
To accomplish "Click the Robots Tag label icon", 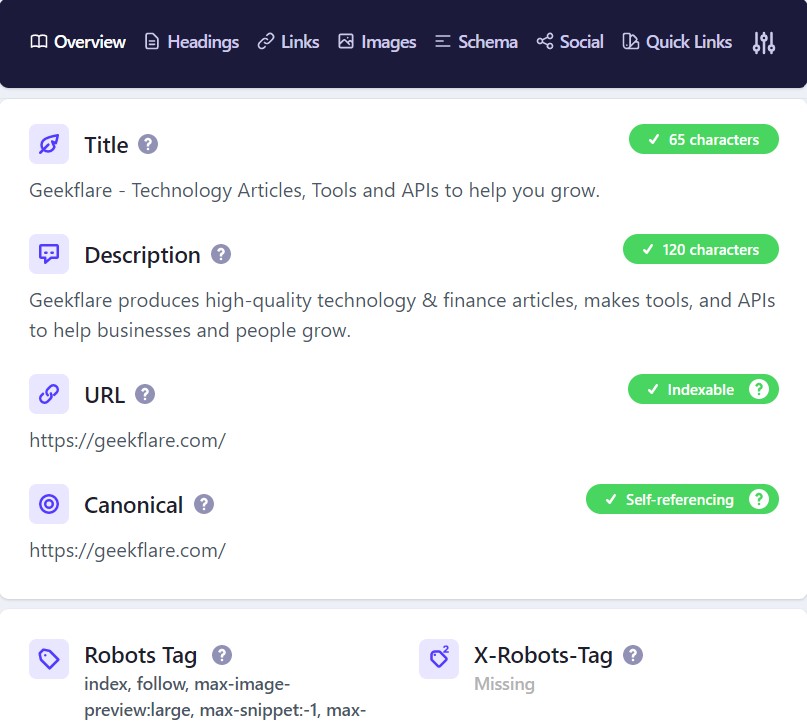I will tap(49, 659).
